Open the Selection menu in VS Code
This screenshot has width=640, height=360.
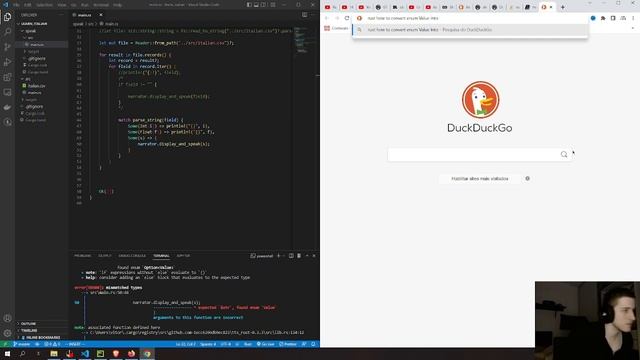pyautogui.click(x=44, y=5)
